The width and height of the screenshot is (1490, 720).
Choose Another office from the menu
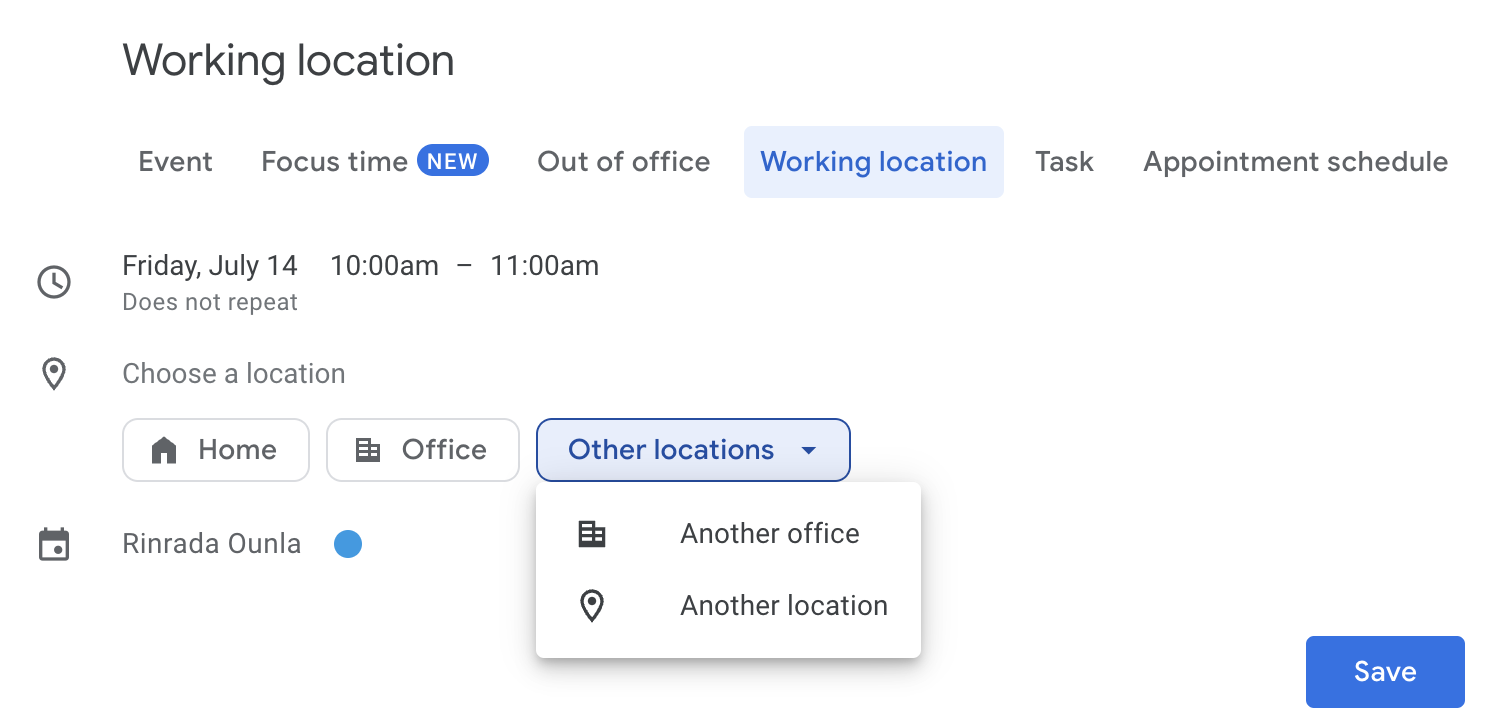click(x=769, y=534)
